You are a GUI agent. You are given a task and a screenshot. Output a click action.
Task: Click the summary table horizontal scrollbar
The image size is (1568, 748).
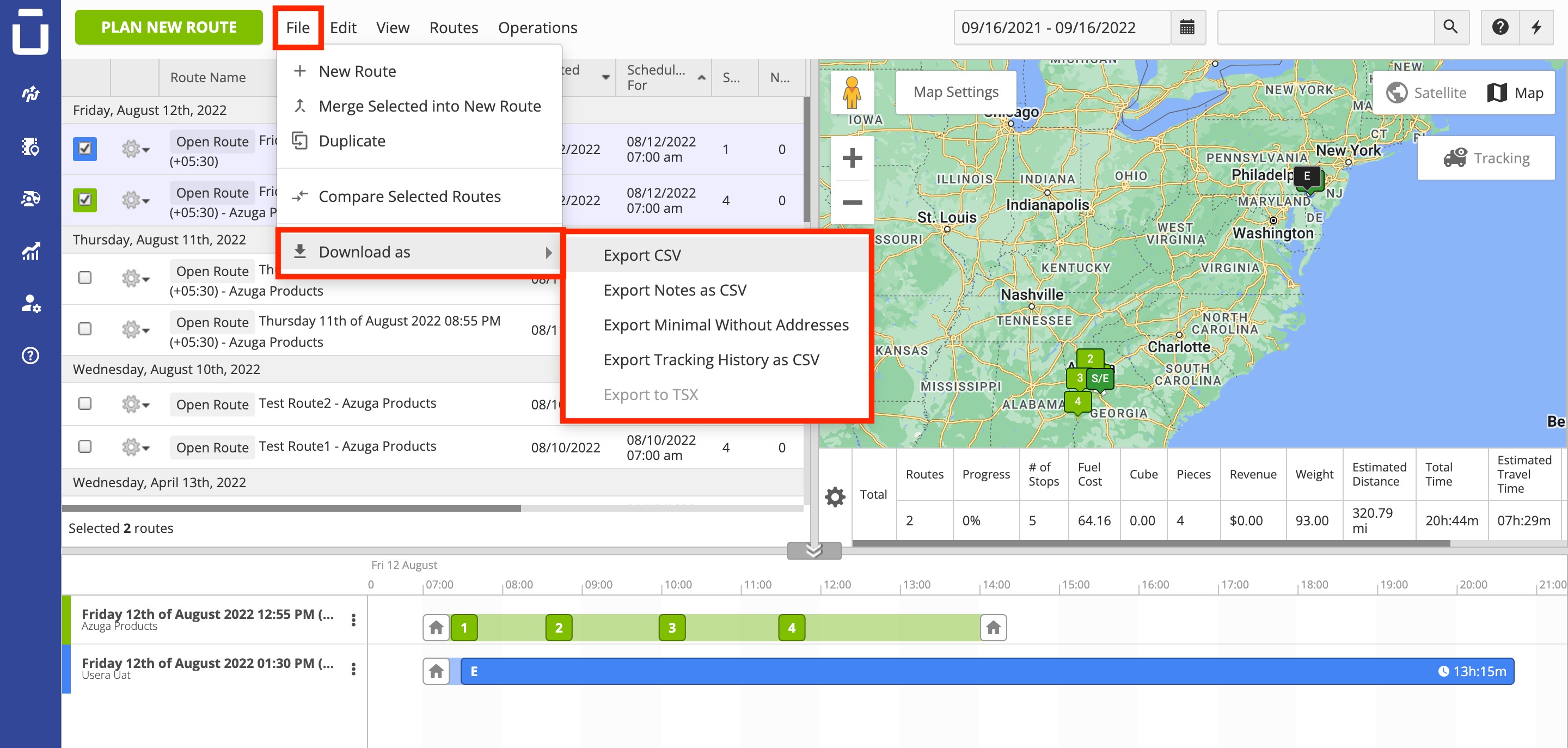coord(1150,543)
